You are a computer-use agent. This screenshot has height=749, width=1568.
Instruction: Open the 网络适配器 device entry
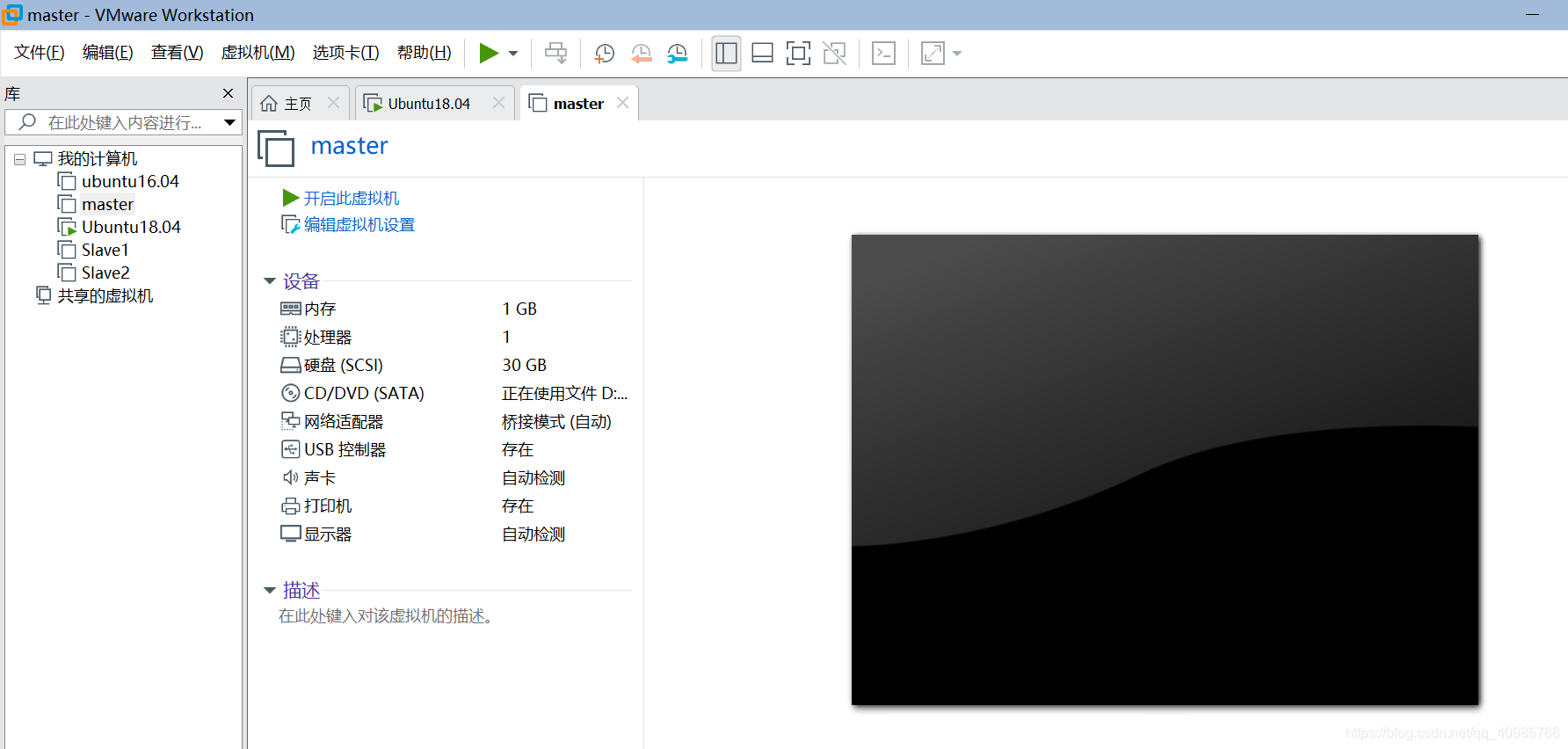point(344,422)
